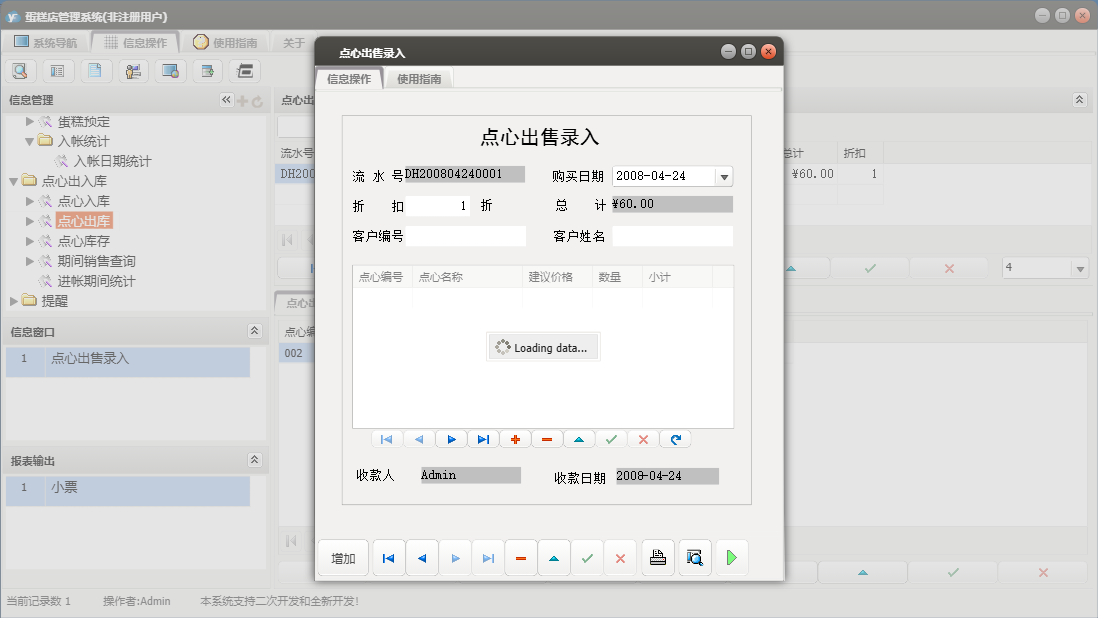Open print preview in the dialog toolbar
The height and width of the screenshot is (618, 1098).
coord(694,557)
